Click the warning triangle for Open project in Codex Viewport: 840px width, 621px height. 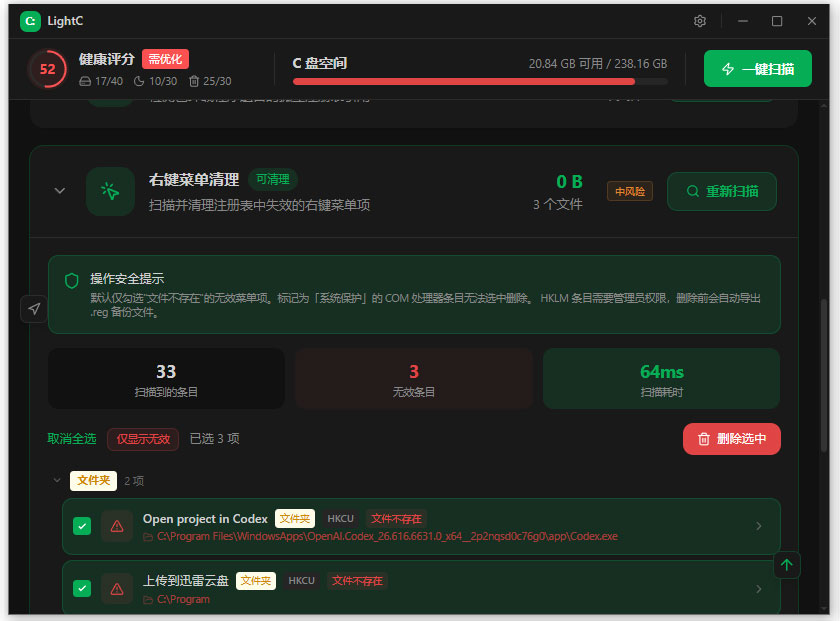pos(117,526)
